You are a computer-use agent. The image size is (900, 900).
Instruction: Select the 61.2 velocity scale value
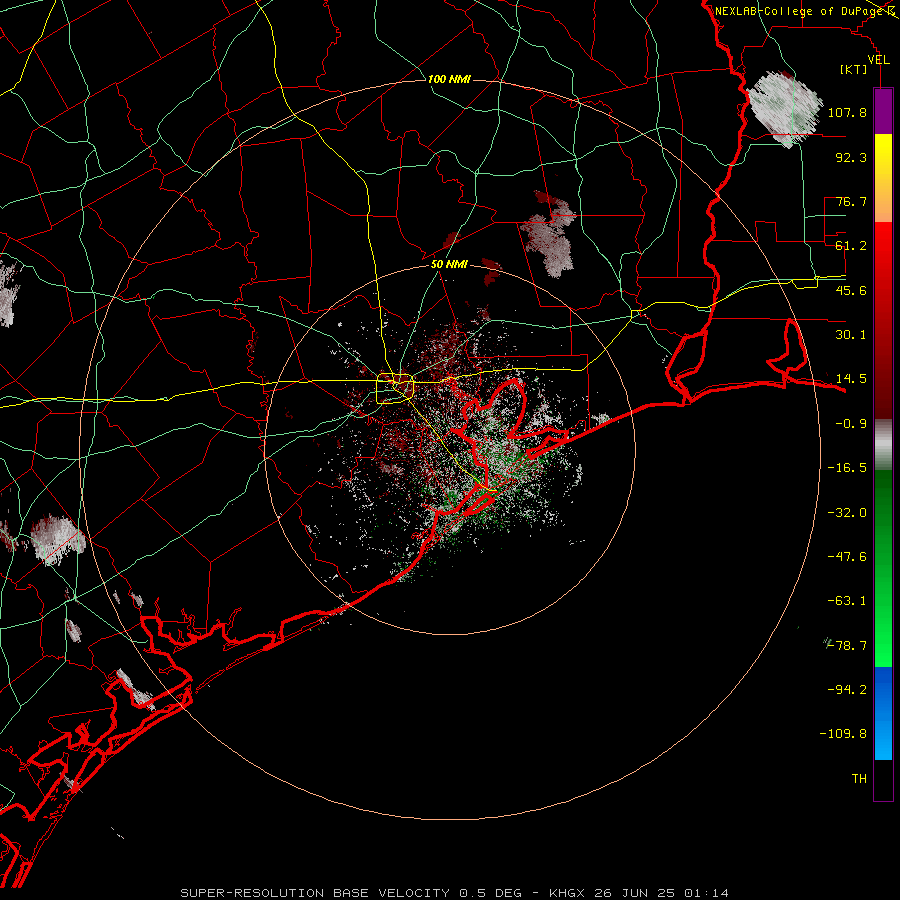(851, 246)
